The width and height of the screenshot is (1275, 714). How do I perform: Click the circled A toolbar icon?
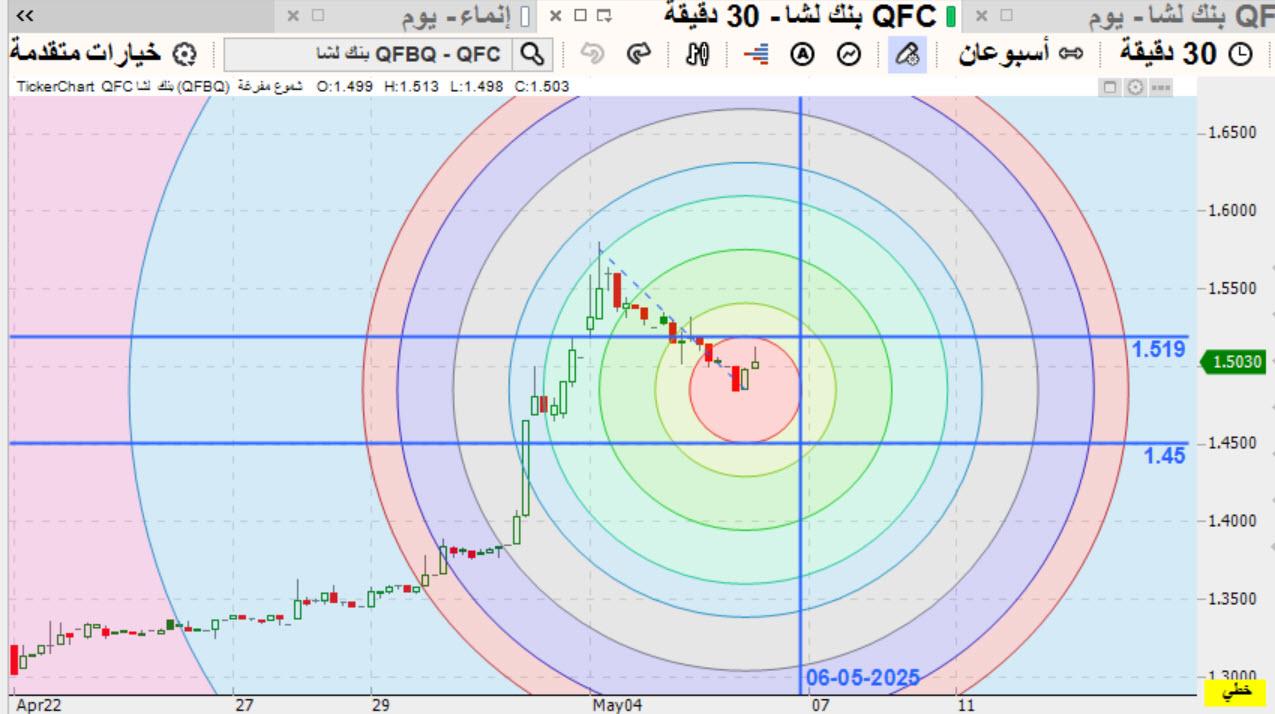click(801, 54)
